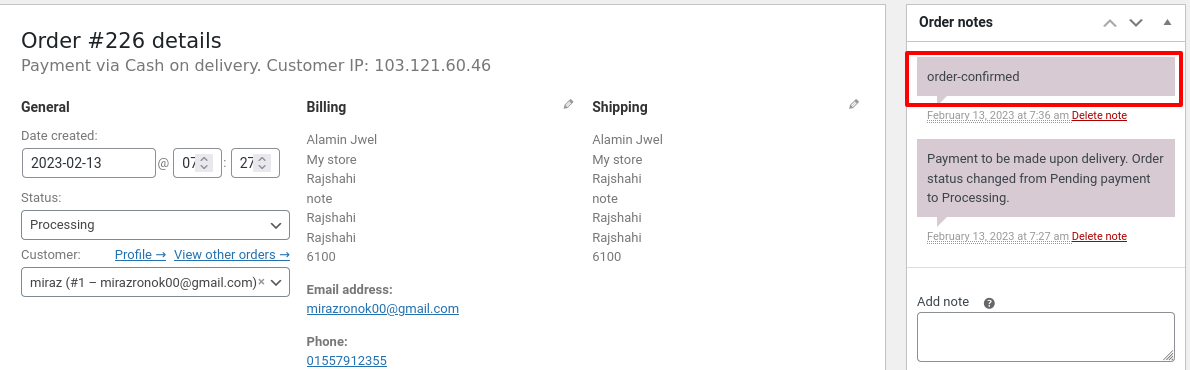
Task: Open the order Status dropdown
Action: pos(156,225)
